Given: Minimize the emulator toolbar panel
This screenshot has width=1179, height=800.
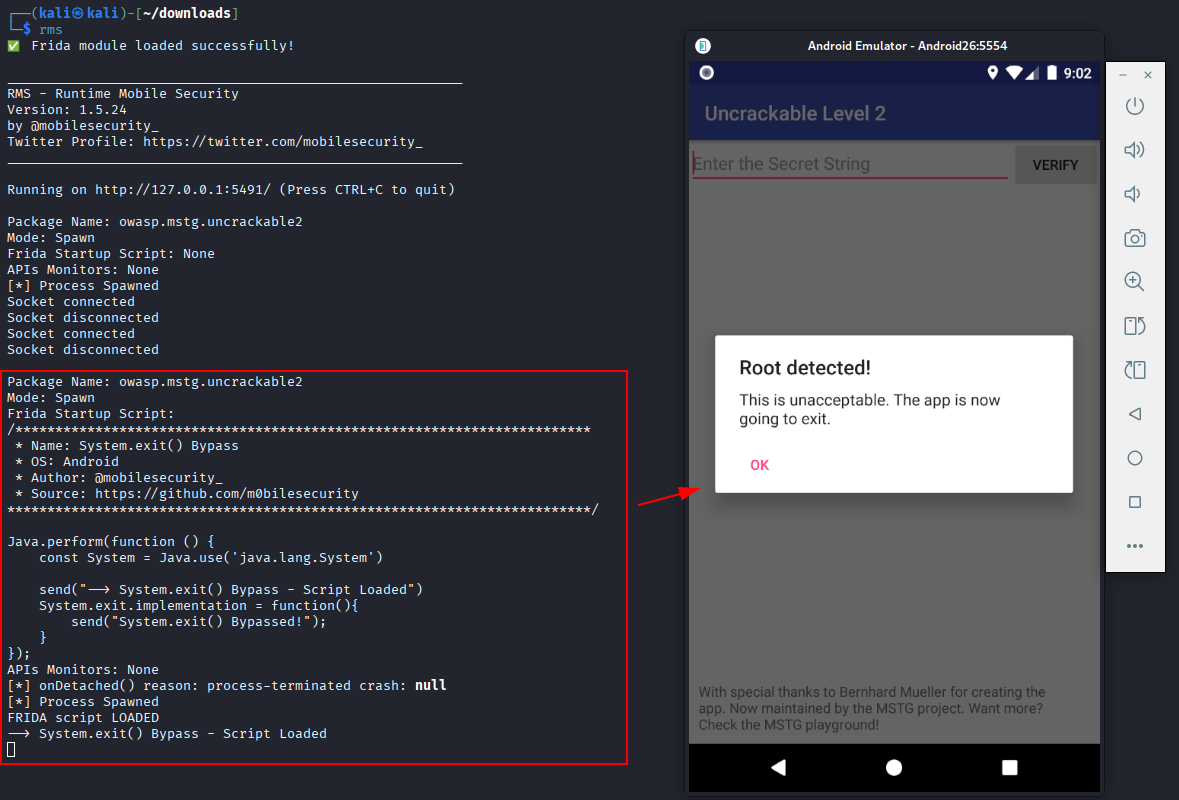Looking at the screenshot, I should 1123,76.
